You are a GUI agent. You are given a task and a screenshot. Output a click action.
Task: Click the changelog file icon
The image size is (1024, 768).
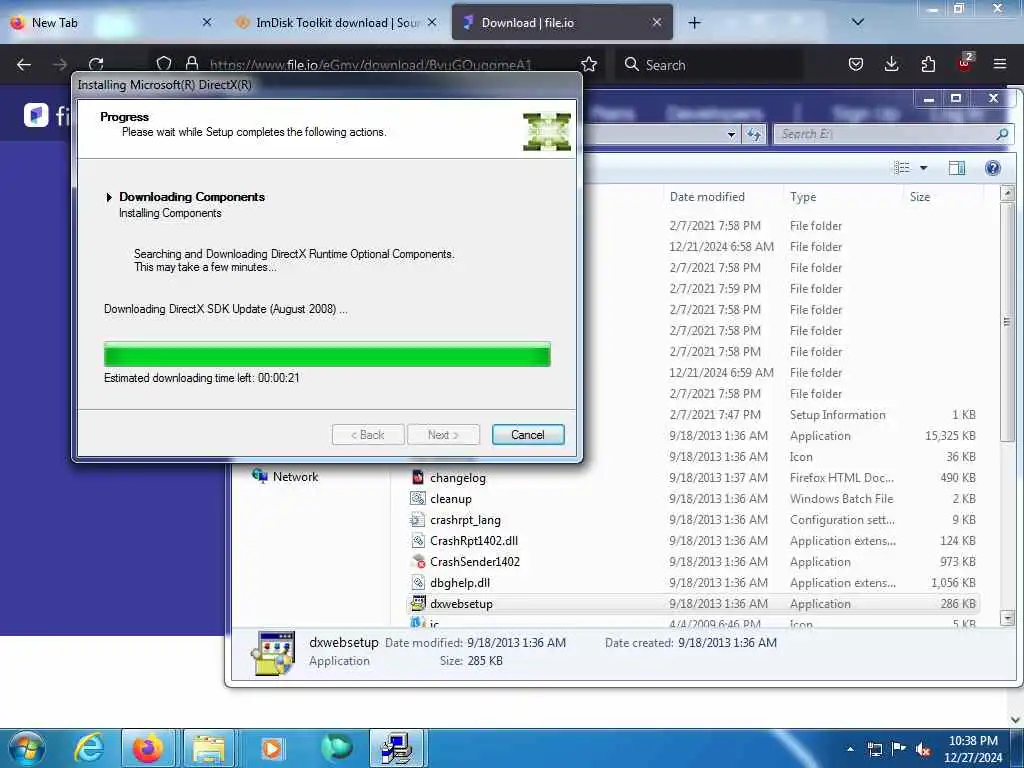tap(418, 477)
